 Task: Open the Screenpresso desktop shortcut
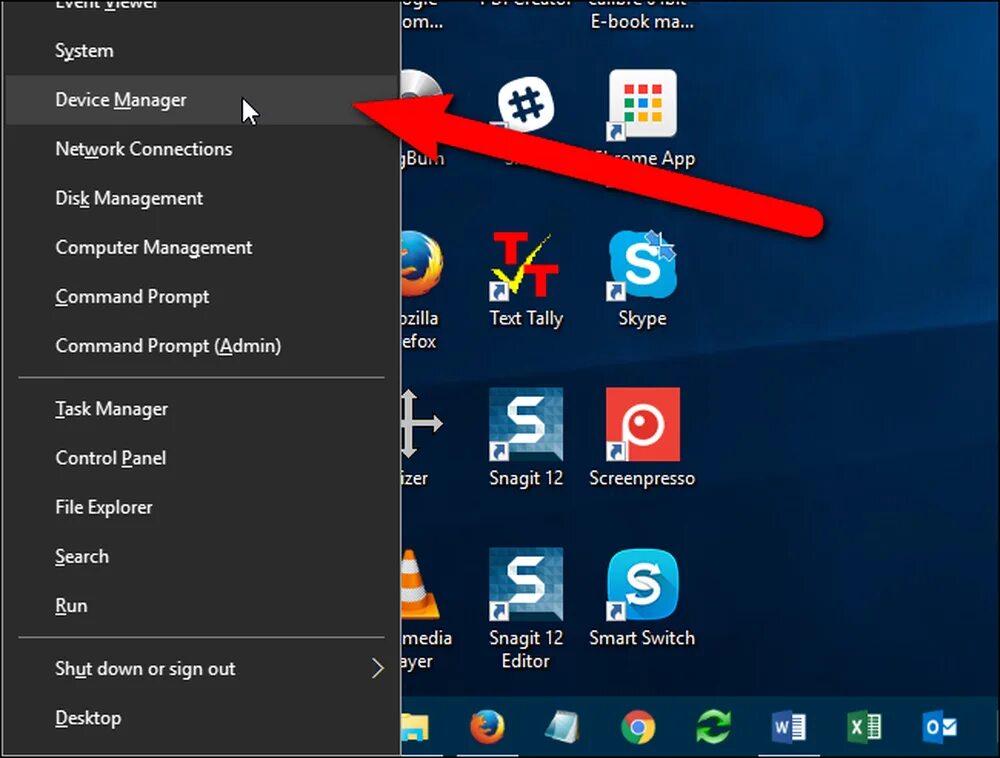[642, 438]
